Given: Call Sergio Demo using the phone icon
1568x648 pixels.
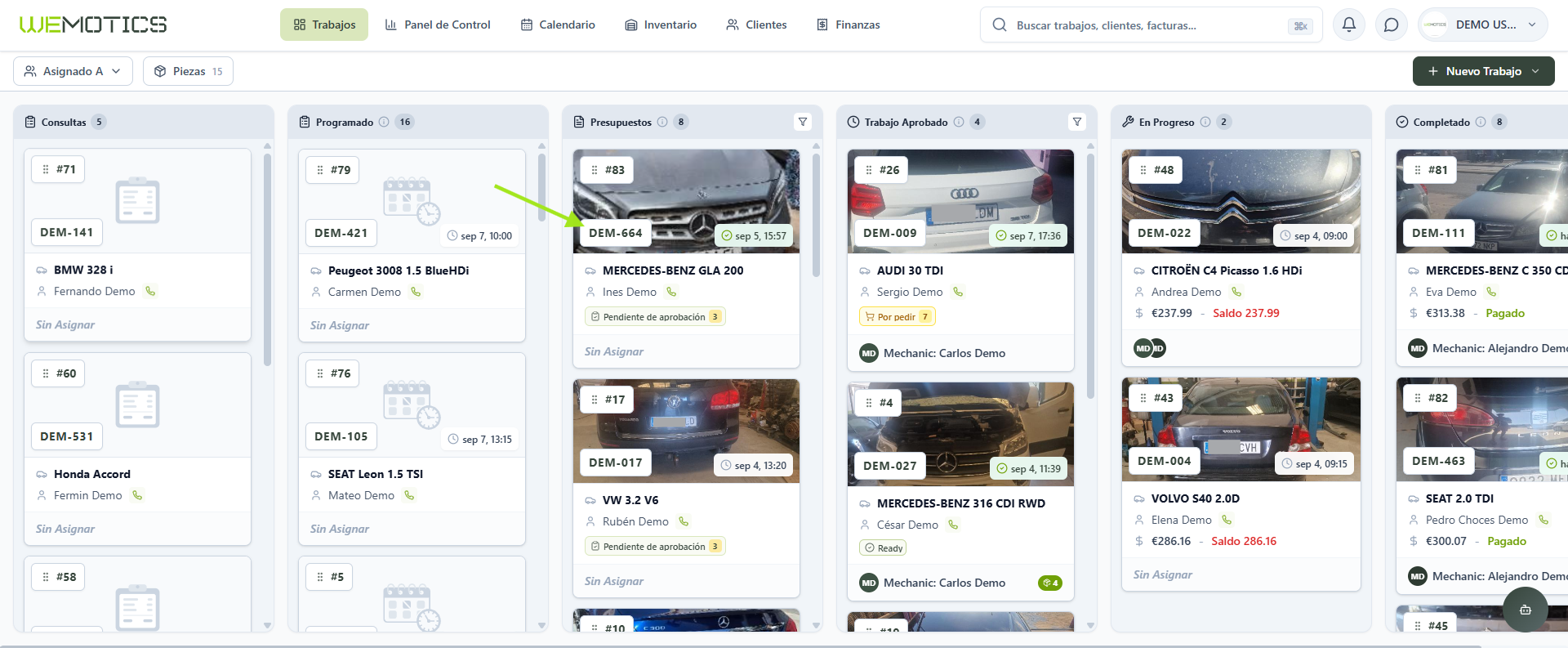Looking at the screenshot, I should click(x=958, y=292).
